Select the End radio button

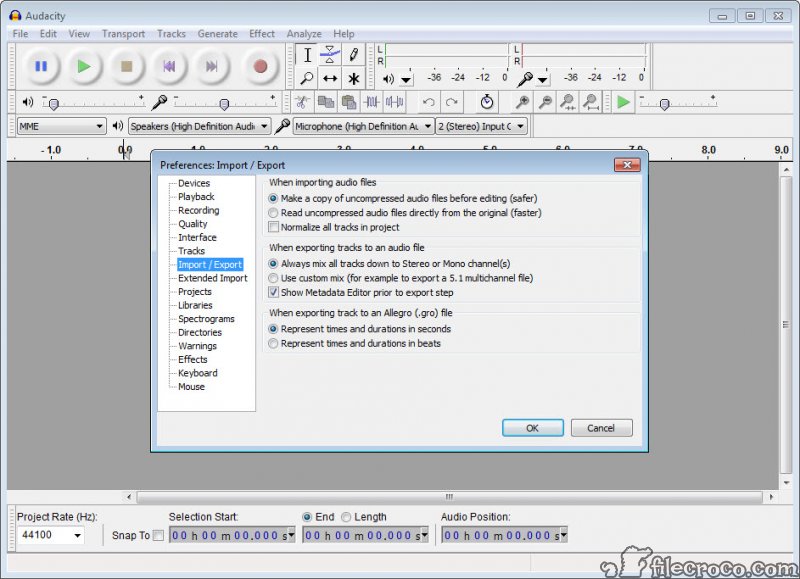pos(307,517)
